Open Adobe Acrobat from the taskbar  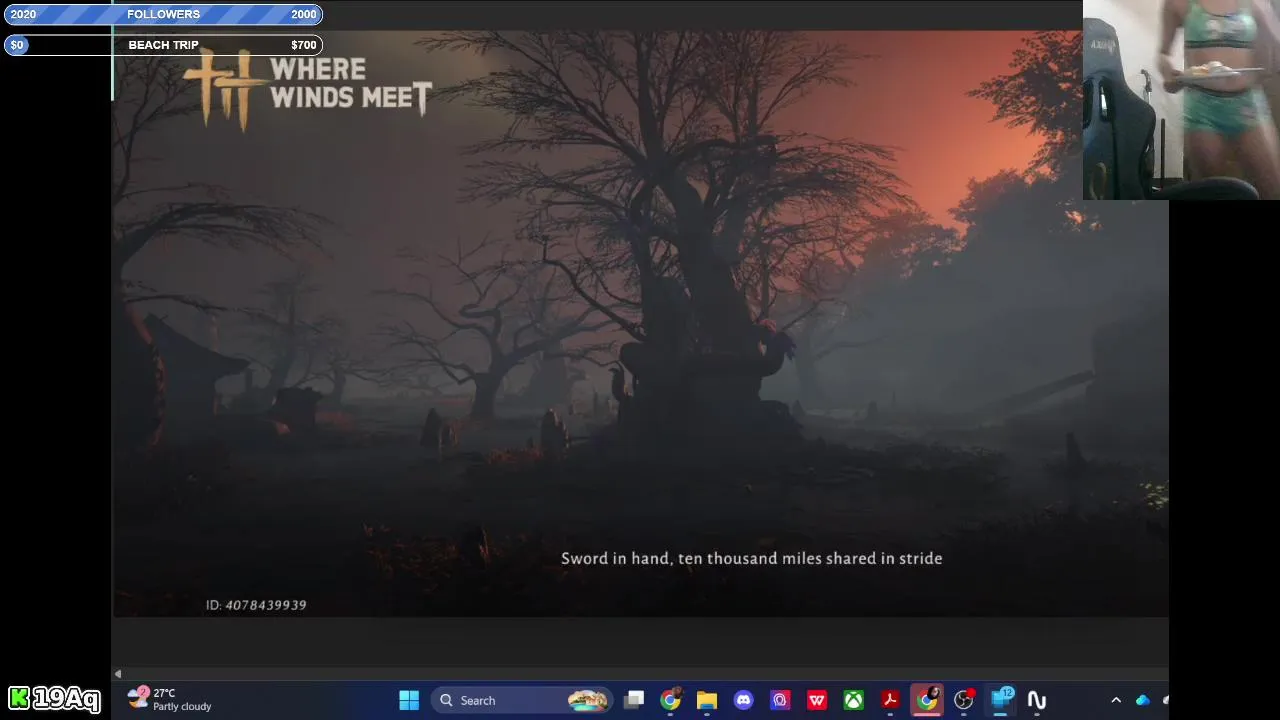[890, 700]
